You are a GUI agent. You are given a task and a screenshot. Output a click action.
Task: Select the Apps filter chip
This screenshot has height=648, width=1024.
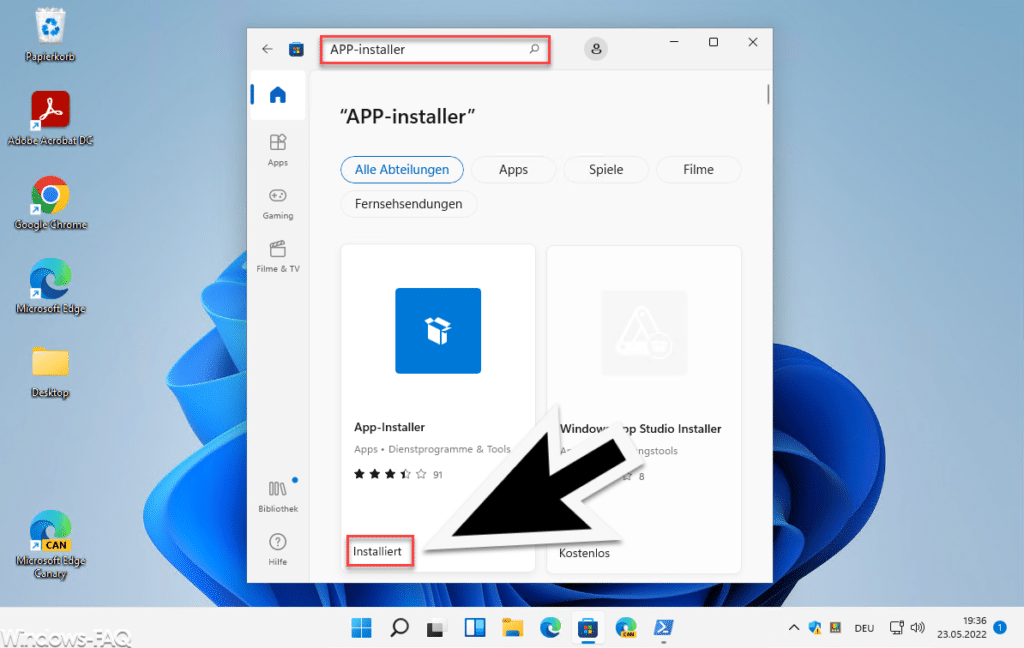(x=513, y=170)
